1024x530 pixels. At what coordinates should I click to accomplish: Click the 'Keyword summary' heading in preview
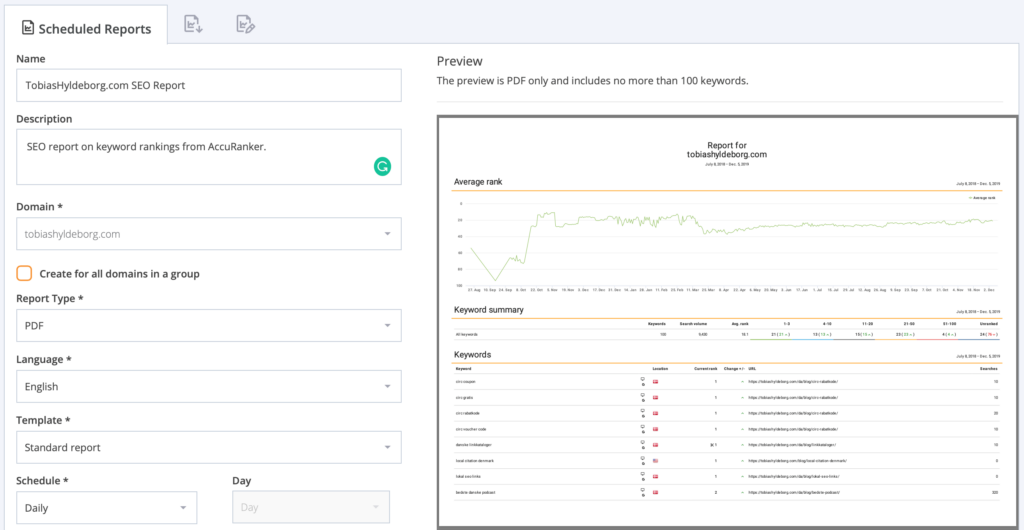[x=488, y=310]
